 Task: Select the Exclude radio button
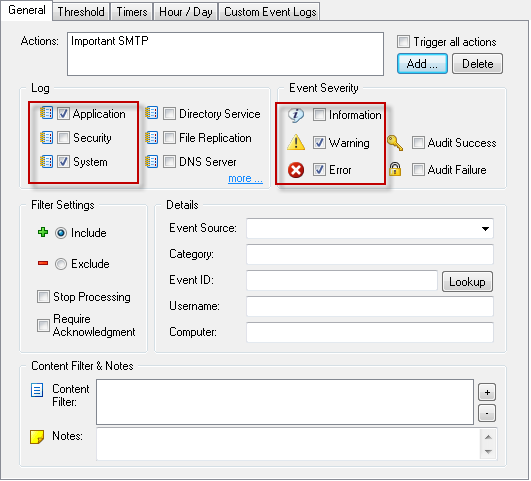[x=61, y=264]
